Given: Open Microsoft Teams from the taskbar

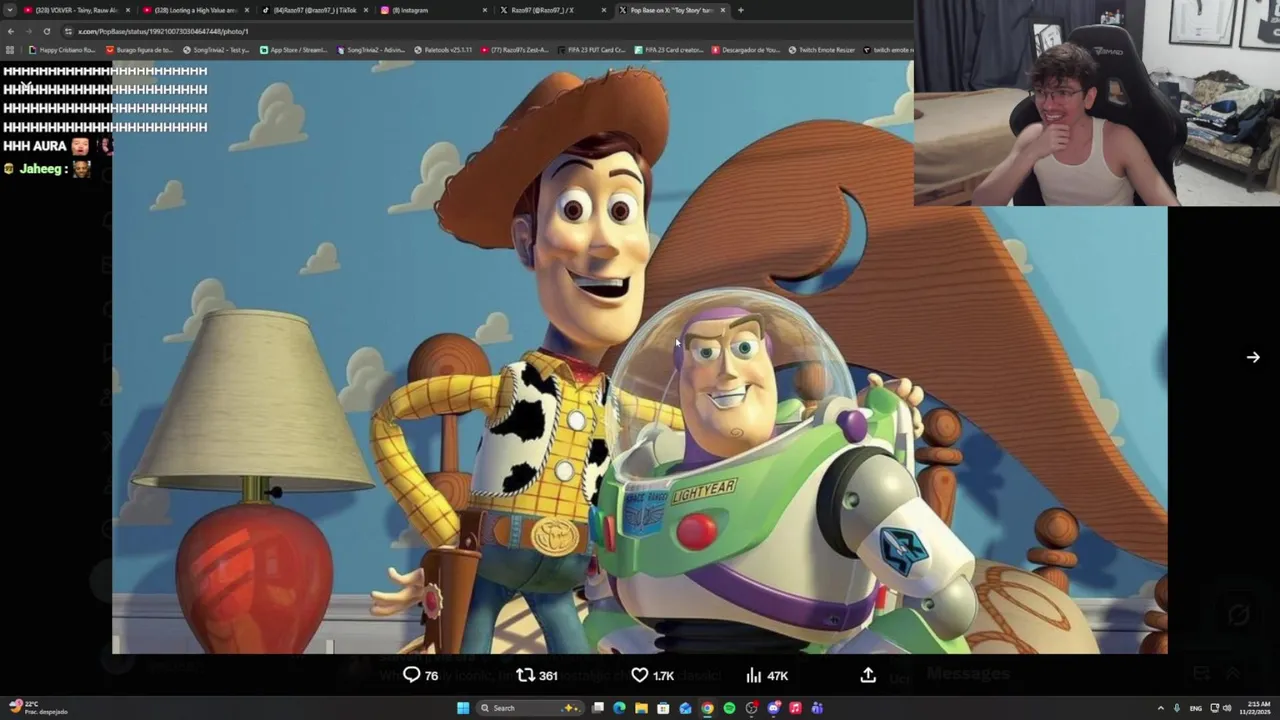Looking at the screenshot, I should pos(817,708).
